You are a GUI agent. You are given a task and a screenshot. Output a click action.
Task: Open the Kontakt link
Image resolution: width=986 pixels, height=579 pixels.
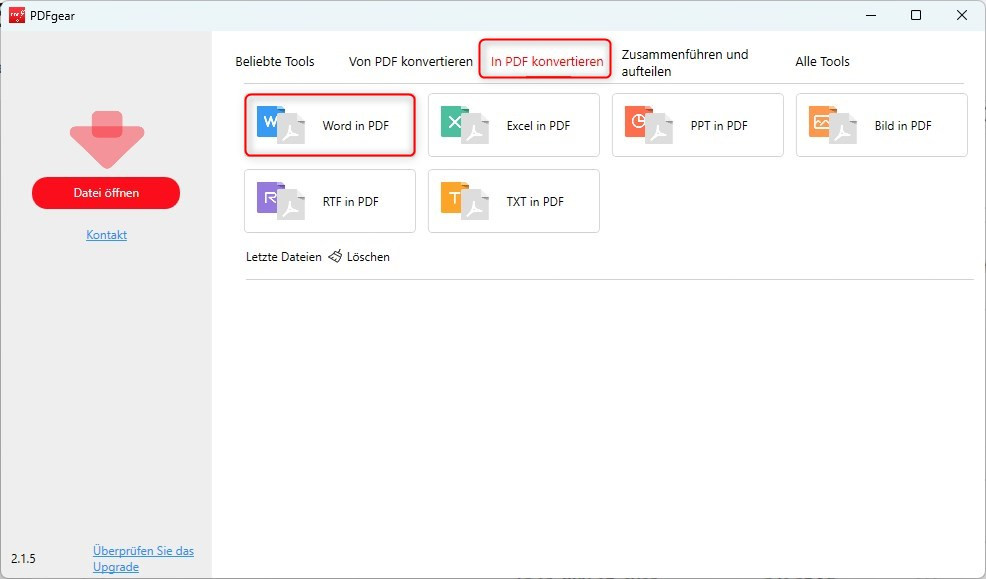(x=106, y=234)
